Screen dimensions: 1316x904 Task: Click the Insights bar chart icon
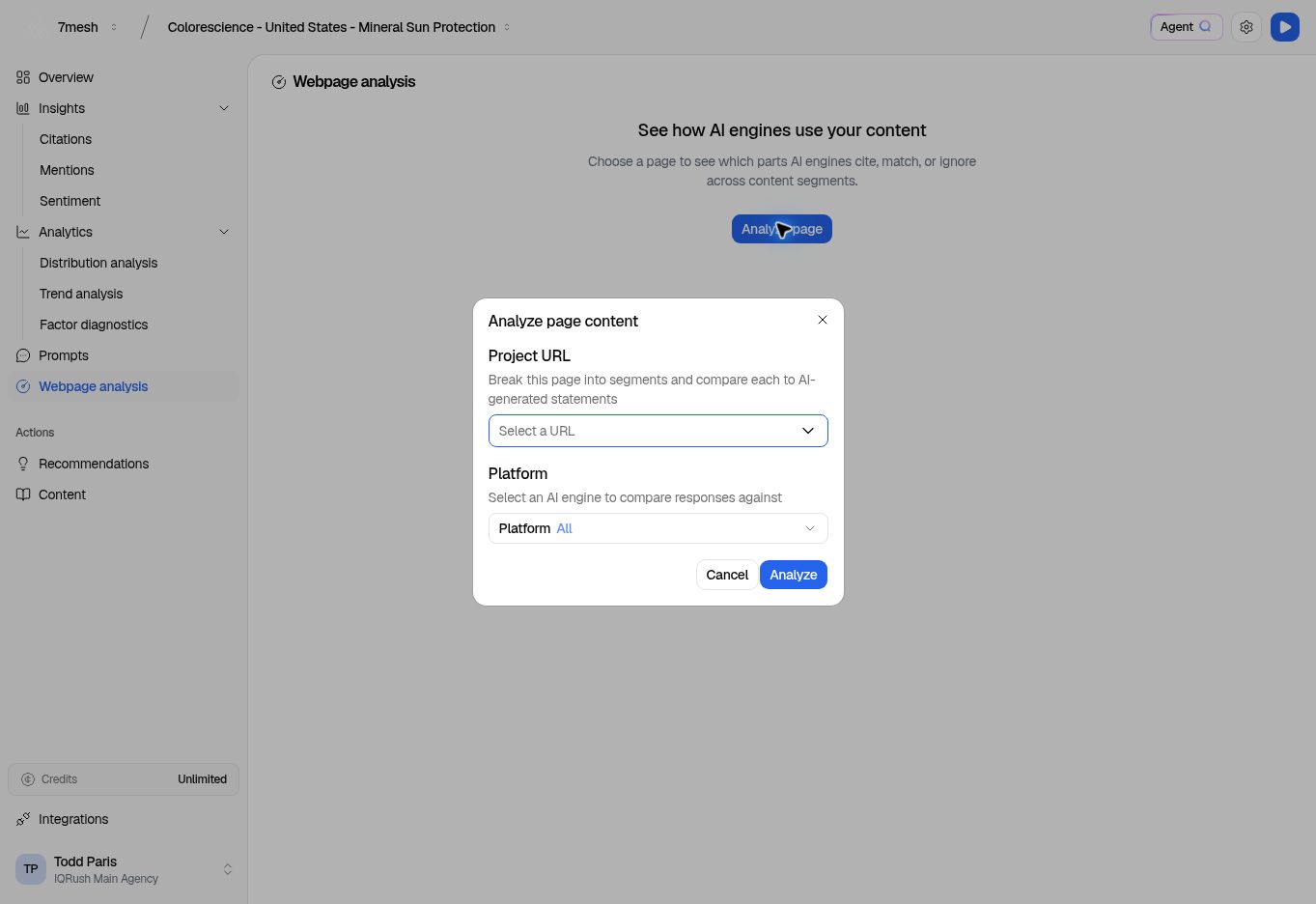[23, 108]
